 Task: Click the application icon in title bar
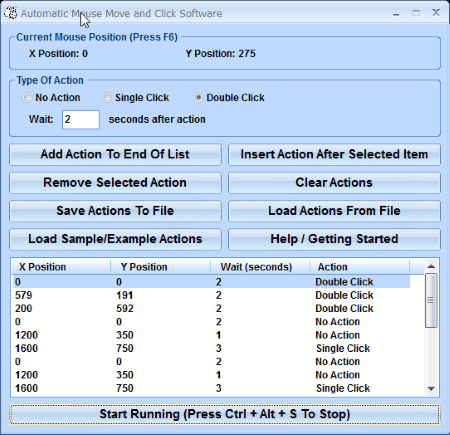(11, 13)
